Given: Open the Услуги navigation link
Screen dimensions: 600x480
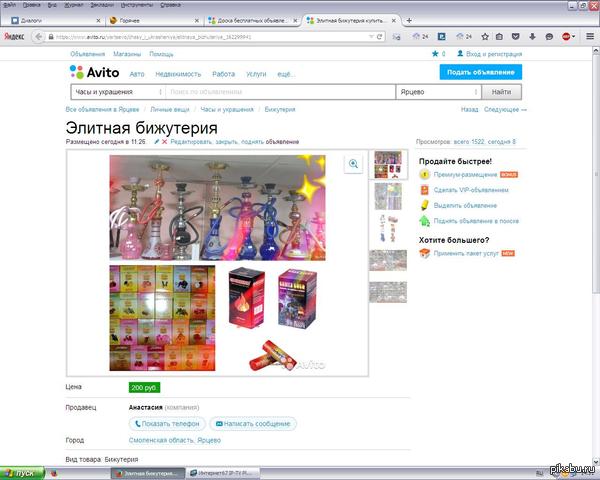Looking at the screenshot, I should tap(256, 74).
